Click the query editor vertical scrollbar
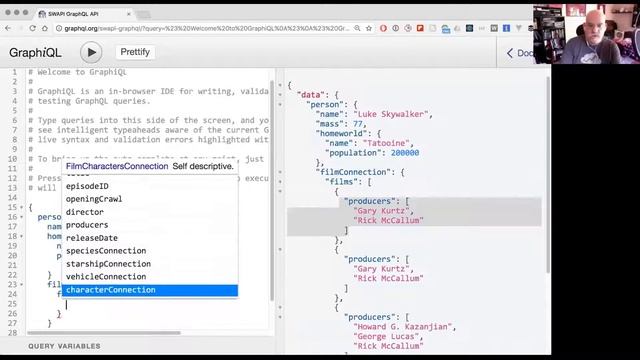The width and height of the screenshot is (640, 360). [272, 190]
